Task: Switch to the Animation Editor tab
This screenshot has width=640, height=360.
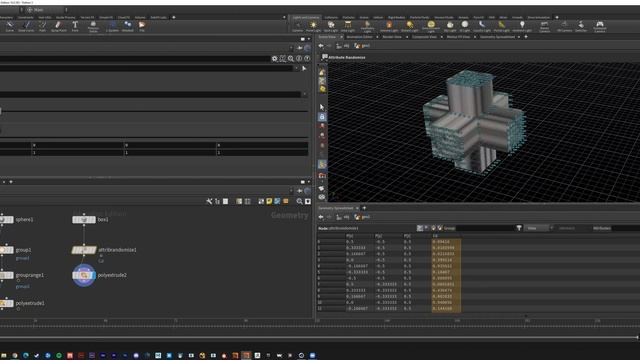Action: (359, 37)
